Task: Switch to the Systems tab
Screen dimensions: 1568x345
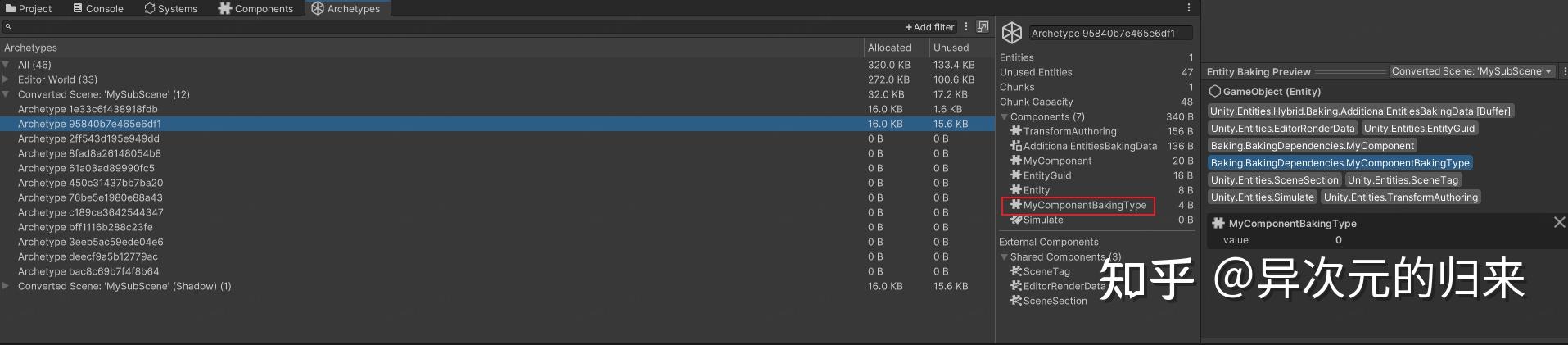Action: pos(171,9)
